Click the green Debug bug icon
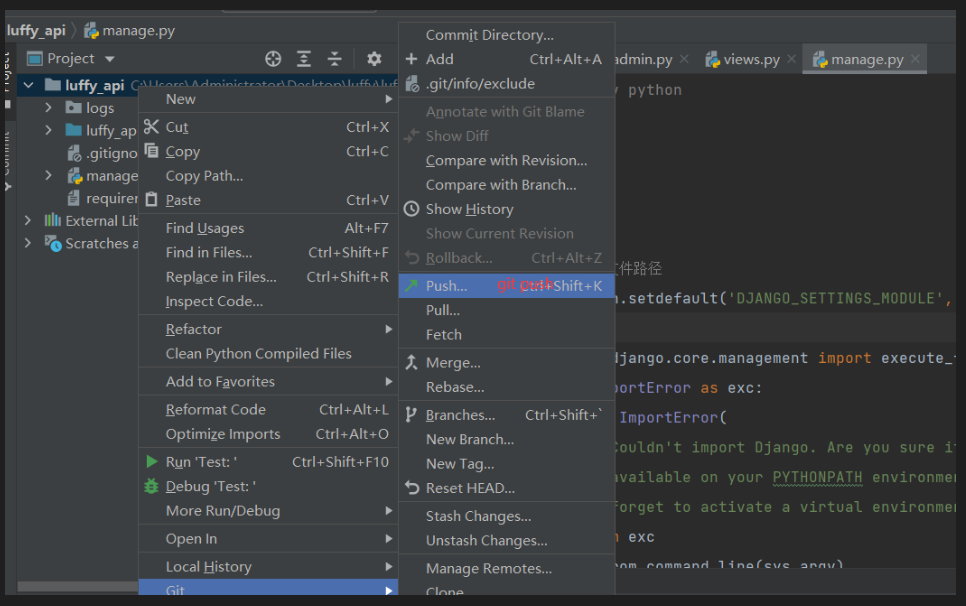Screen dimensions: 966x606 (152, 486)
